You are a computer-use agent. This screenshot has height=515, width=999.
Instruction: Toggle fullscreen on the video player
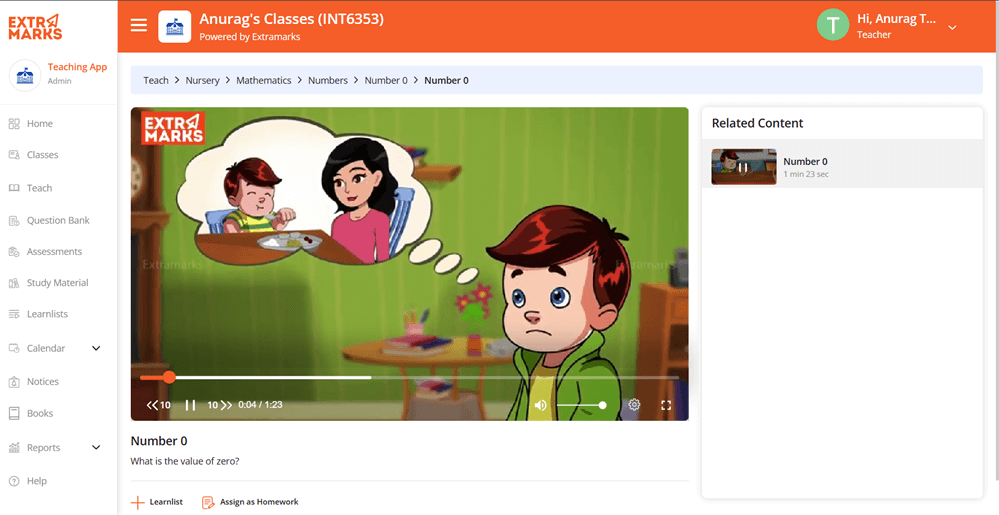coord(666,405)
